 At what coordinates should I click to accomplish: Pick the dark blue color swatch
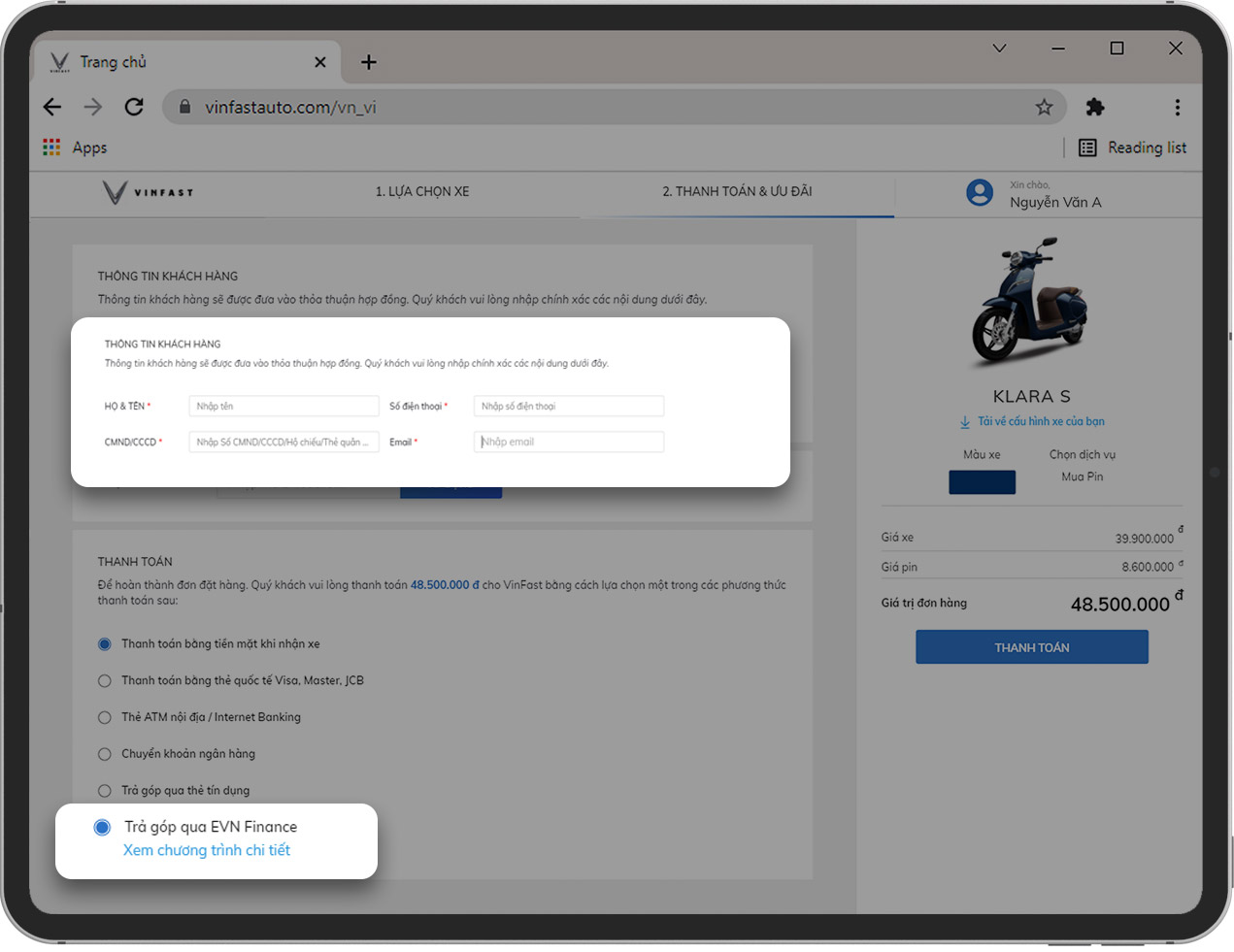(982, 482)
